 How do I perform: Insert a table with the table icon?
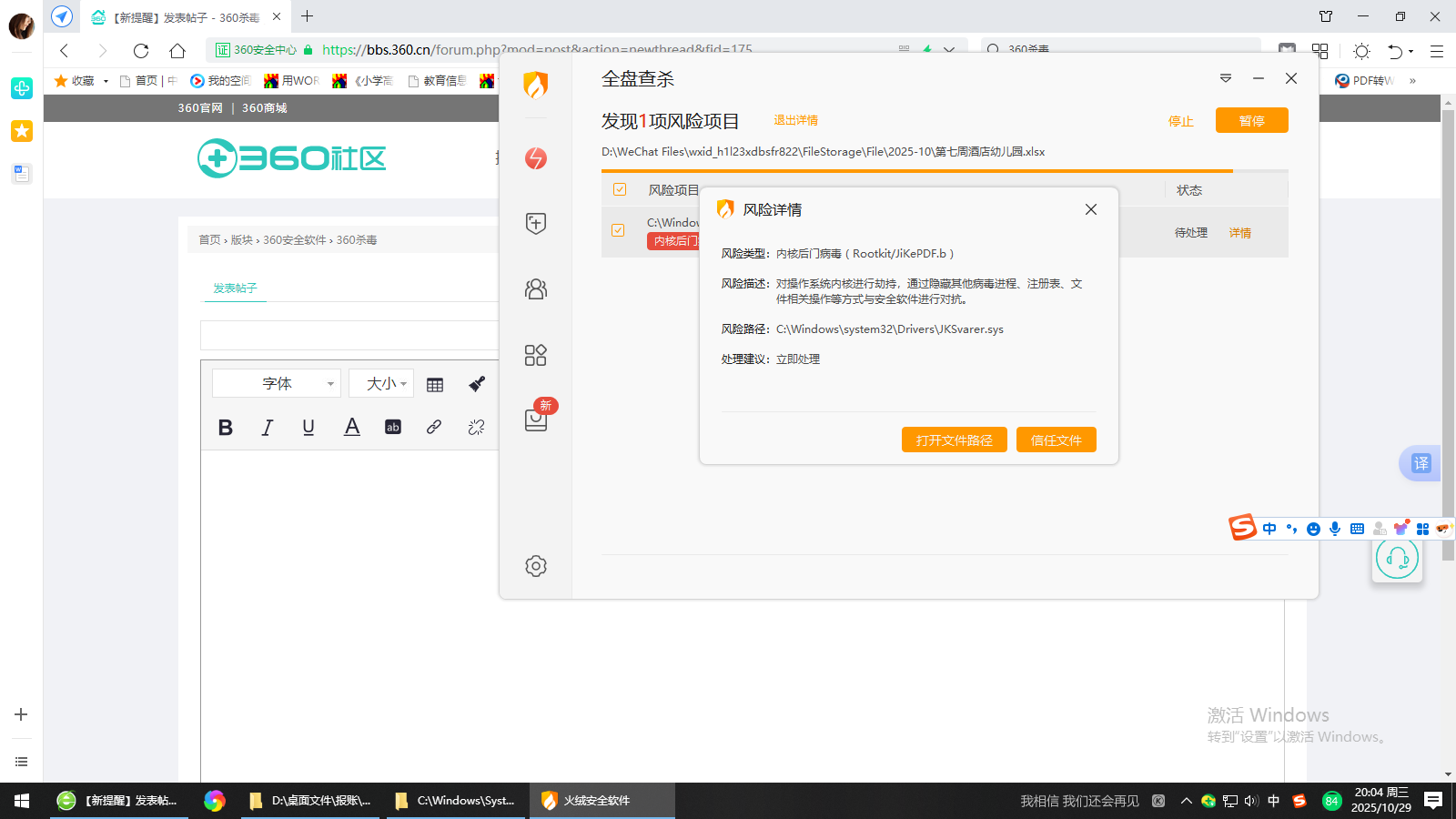[x=435, y=384]
